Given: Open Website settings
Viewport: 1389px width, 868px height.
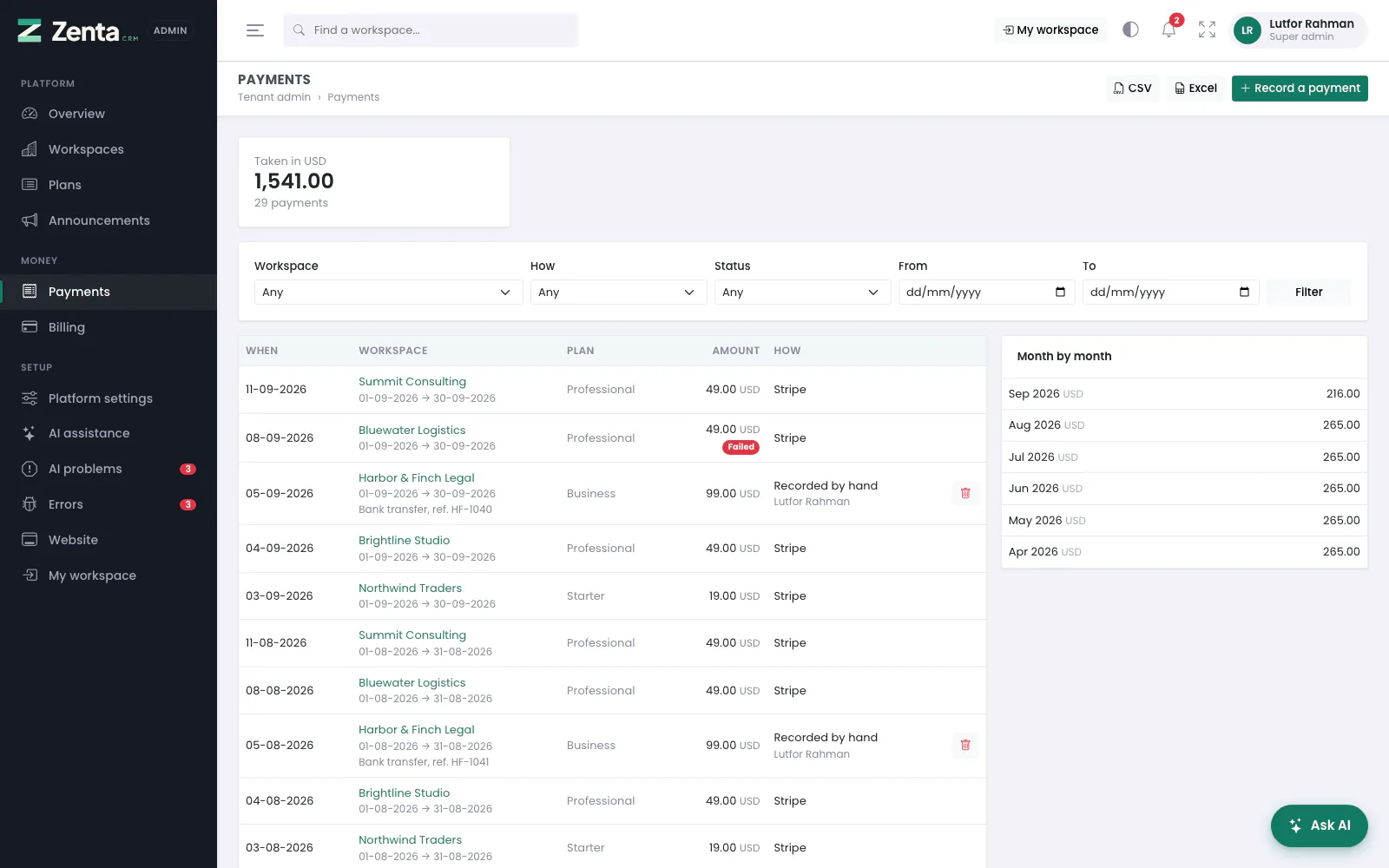Looking at the screenshot, I should tap(109, 540).
